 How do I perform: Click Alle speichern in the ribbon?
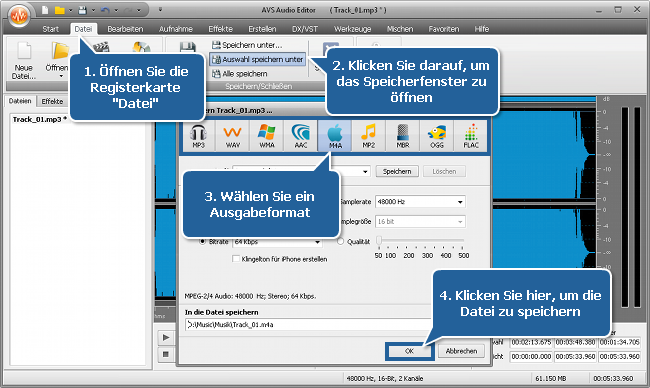click(240, 74)
